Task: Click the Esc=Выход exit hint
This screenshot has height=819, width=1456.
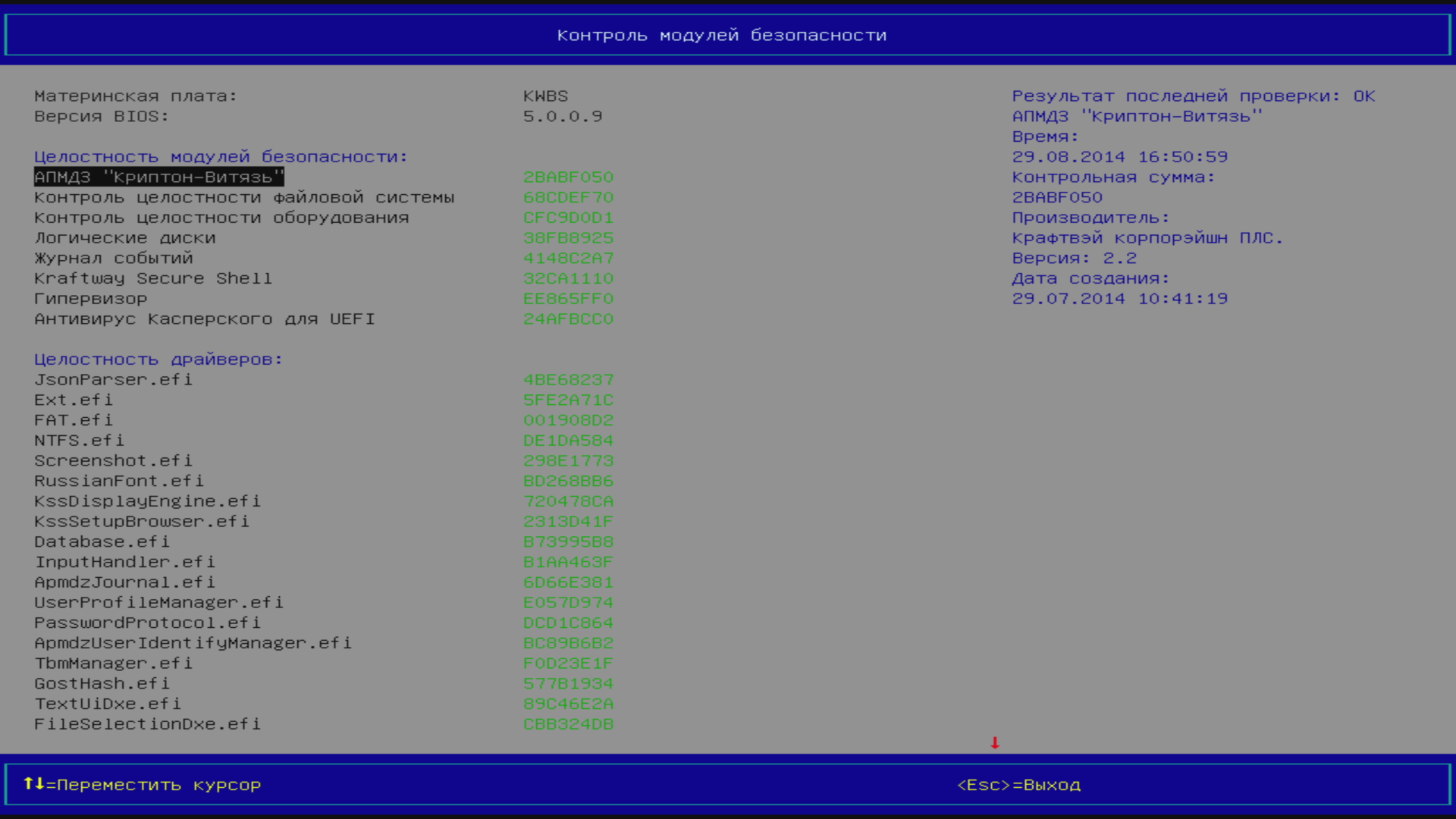Action: pyautogui.click(x=1018, y=785)
